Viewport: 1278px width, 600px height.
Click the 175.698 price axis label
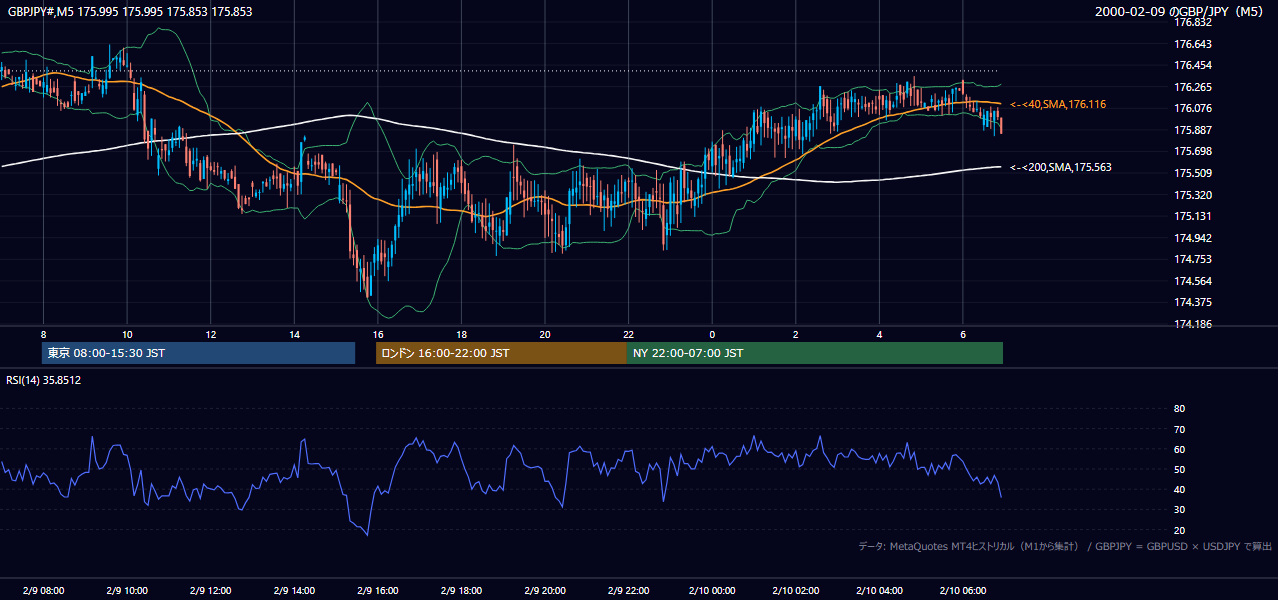click(x=1193, y=151)
